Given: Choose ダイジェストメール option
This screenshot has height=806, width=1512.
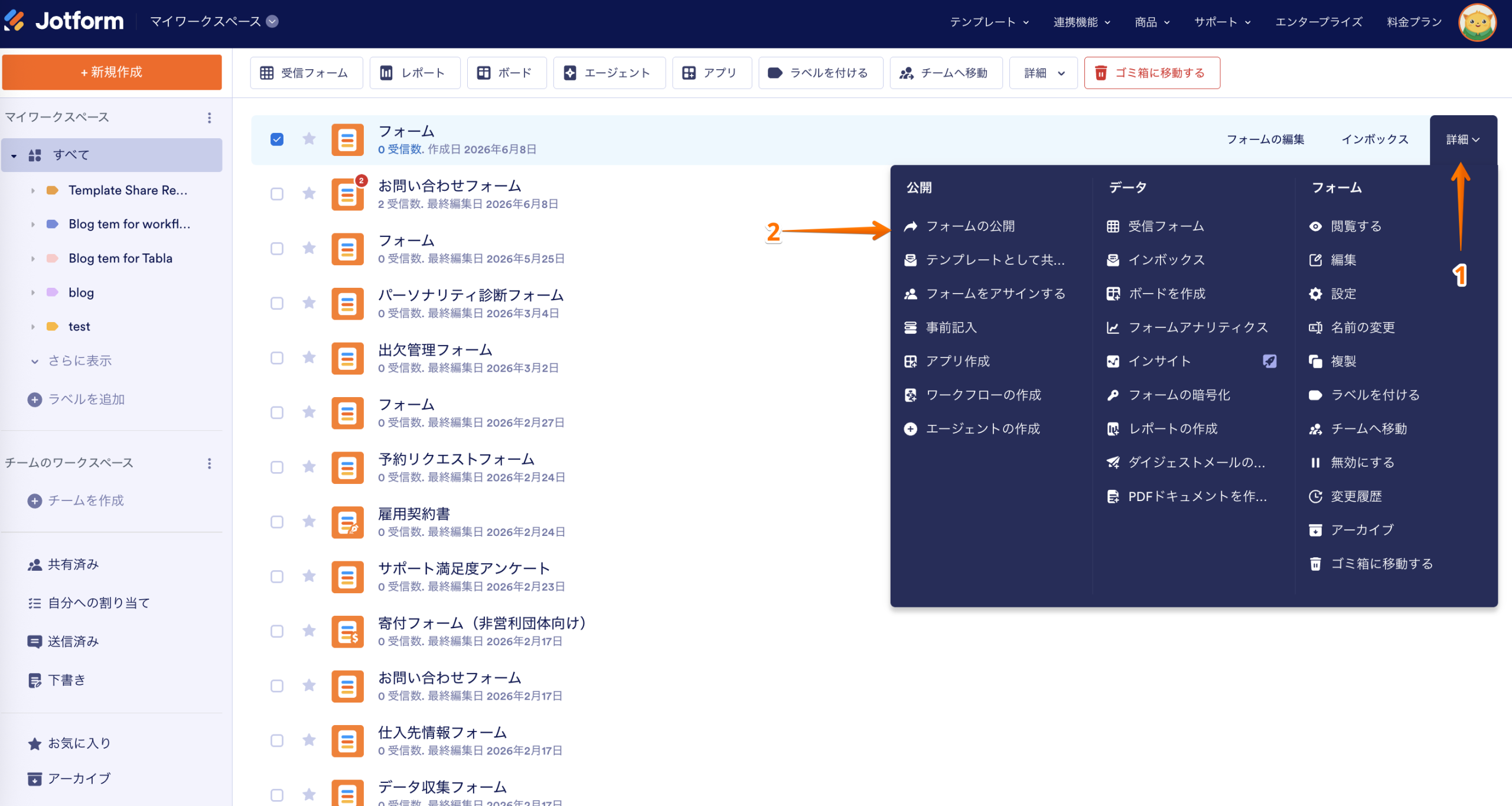Looking at the screenshot, I should (x=1186, y=462).
